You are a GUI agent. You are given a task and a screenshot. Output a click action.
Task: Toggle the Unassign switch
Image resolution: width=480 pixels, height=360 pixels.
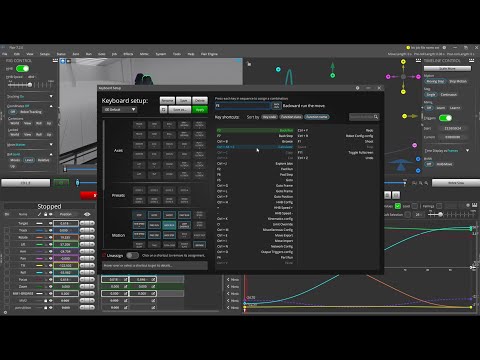[132, 256]
